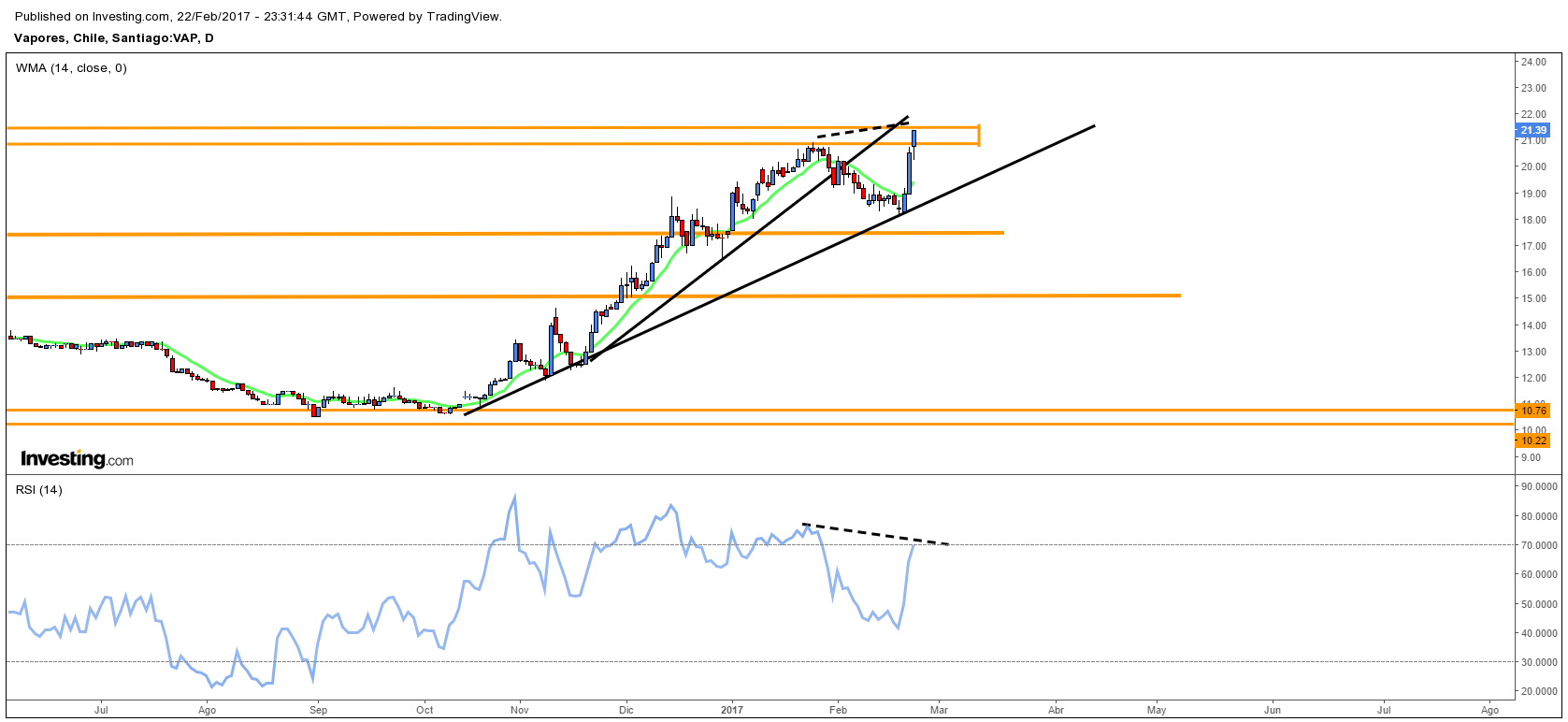The width and height of the screenshot is (1568, 722).
Task: Click the Mar label on the time axis
Action: pos(939,710)
